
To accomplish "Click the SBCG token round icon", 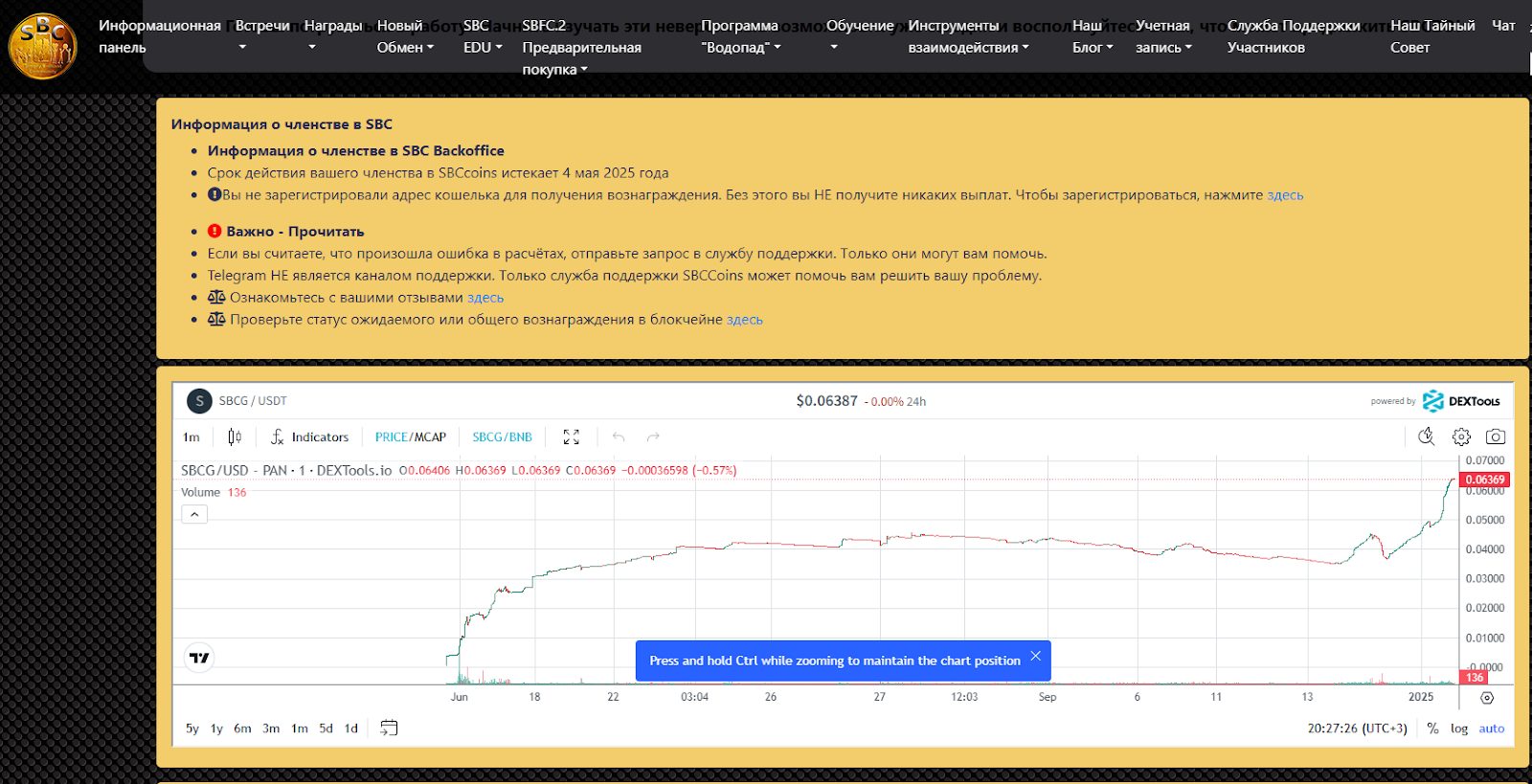I will (199, 401).
